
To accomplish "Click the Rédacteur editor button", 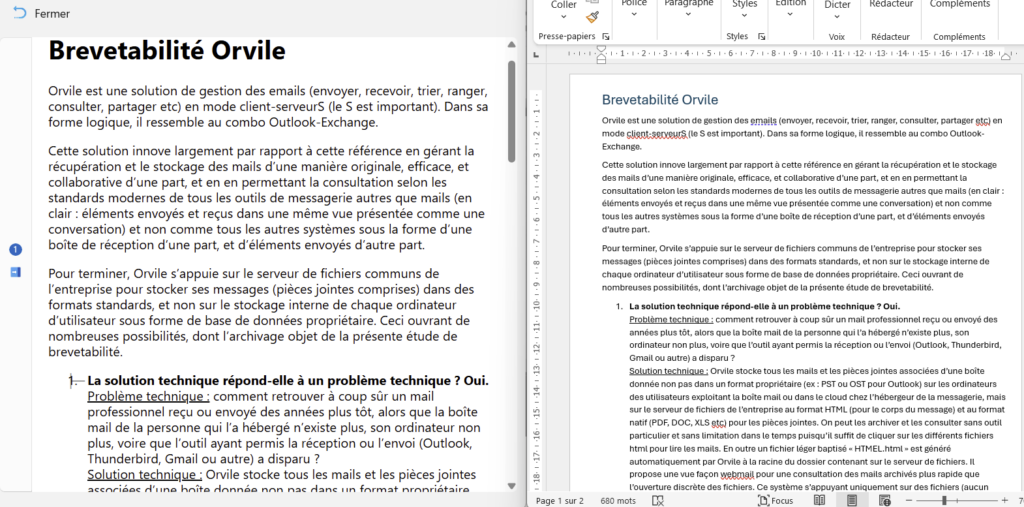I will tap(890, 5).
